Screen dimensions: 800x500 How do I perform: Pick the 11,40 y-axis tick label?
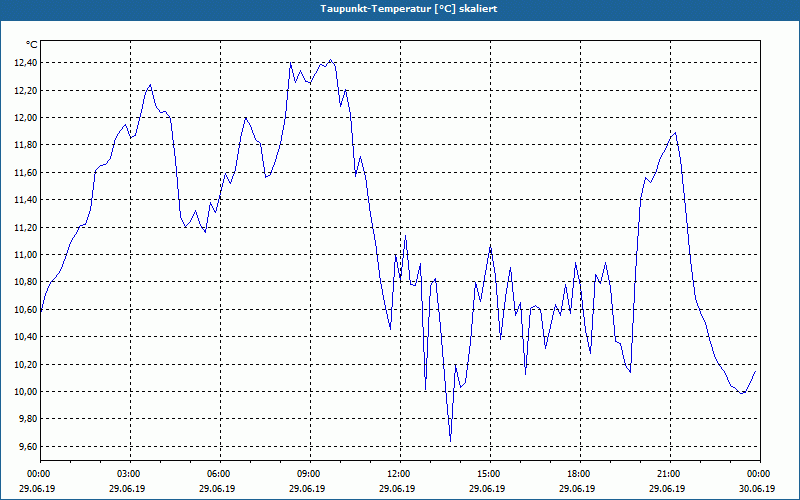[x=26, y=199]
